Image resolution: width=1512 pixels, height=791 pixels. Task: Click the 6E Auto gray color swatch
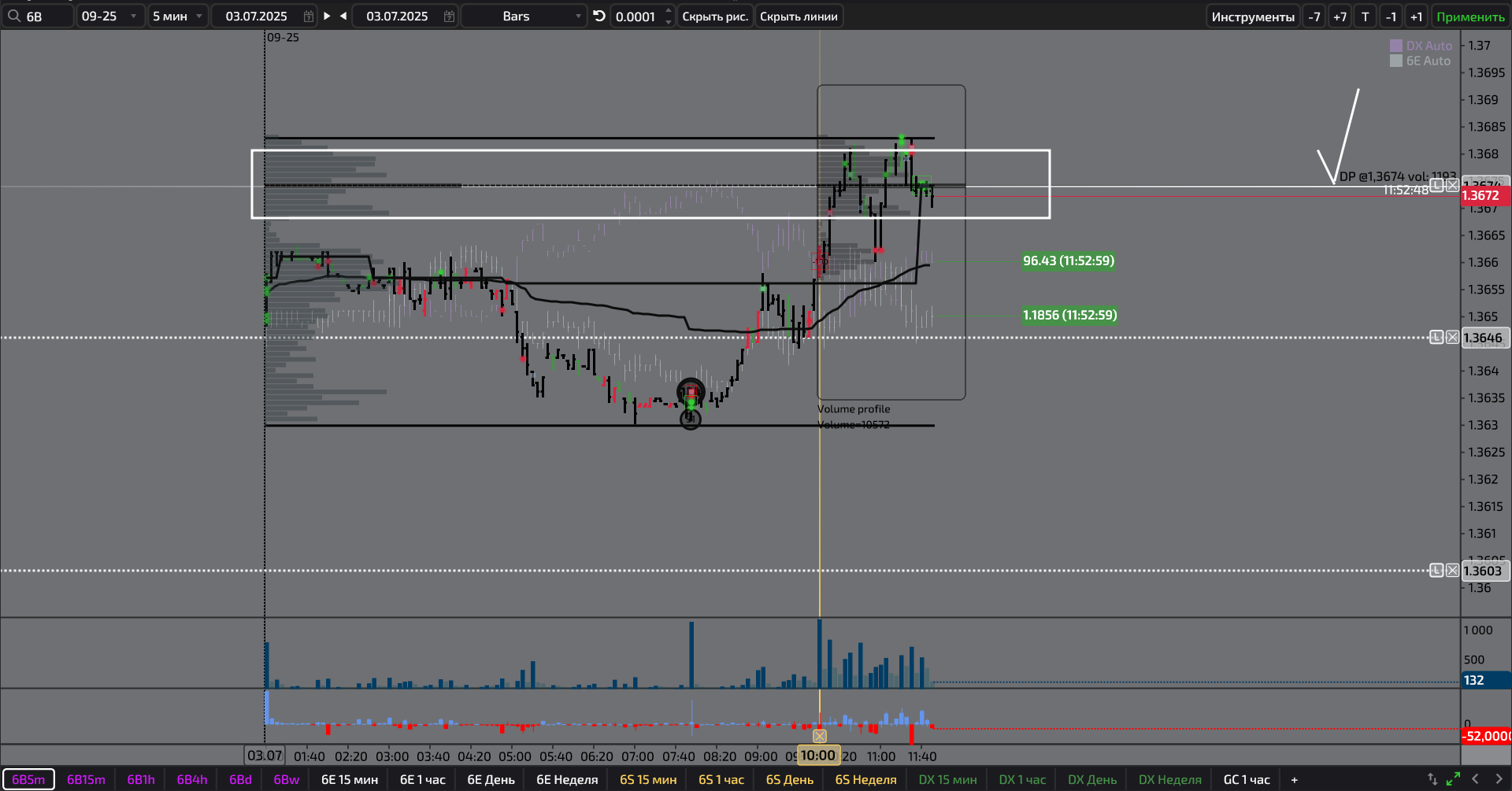tap(1396, 61)
